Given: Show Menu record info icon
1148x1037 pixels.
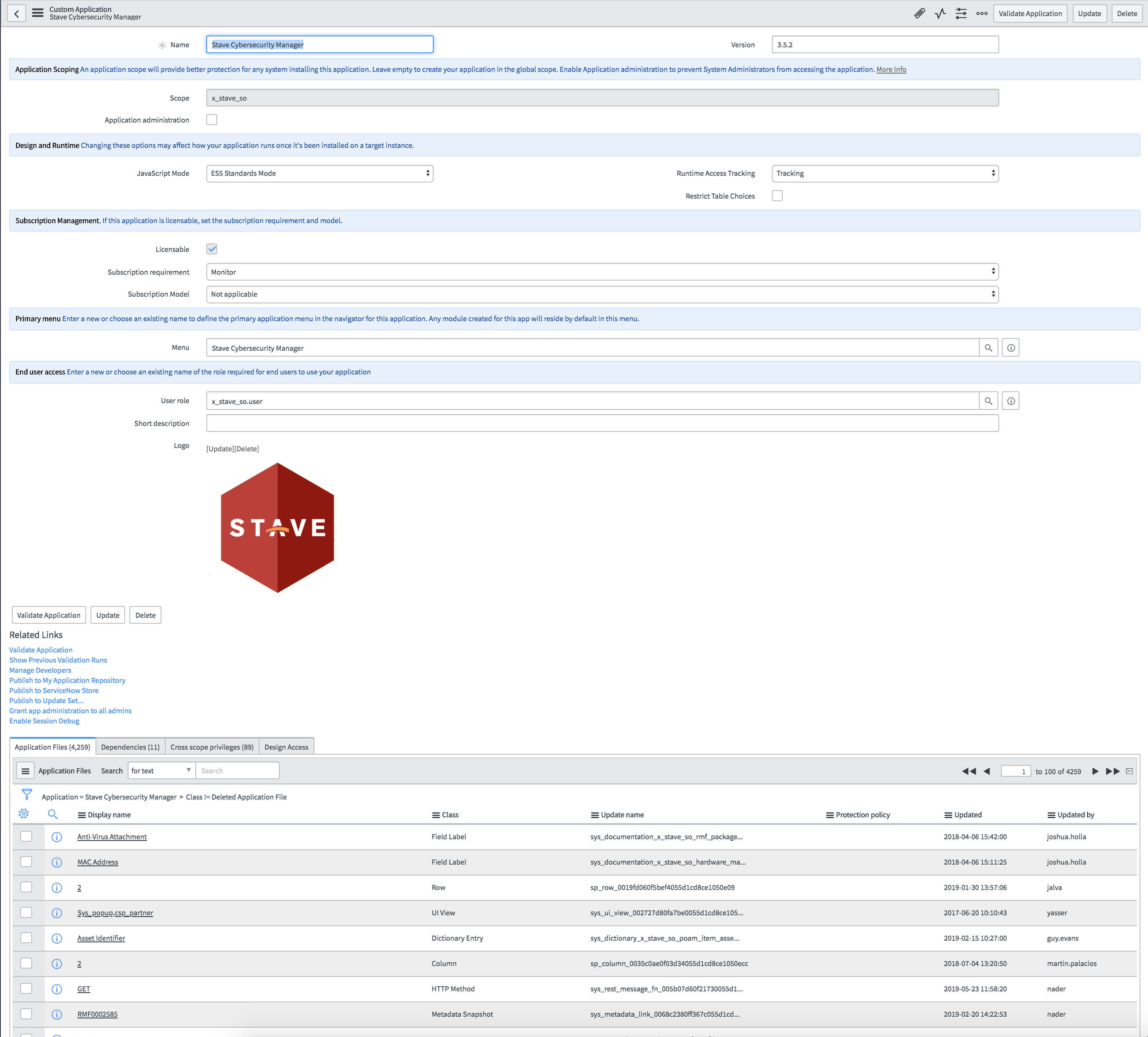Looking at the screenshot, I should (1011, 348).
